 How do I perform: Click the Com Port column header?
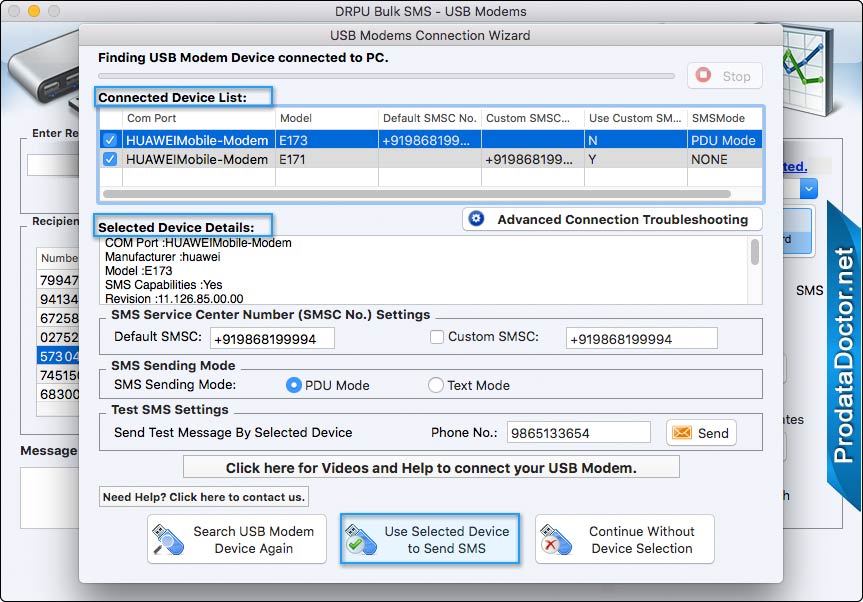click(198, 118)
